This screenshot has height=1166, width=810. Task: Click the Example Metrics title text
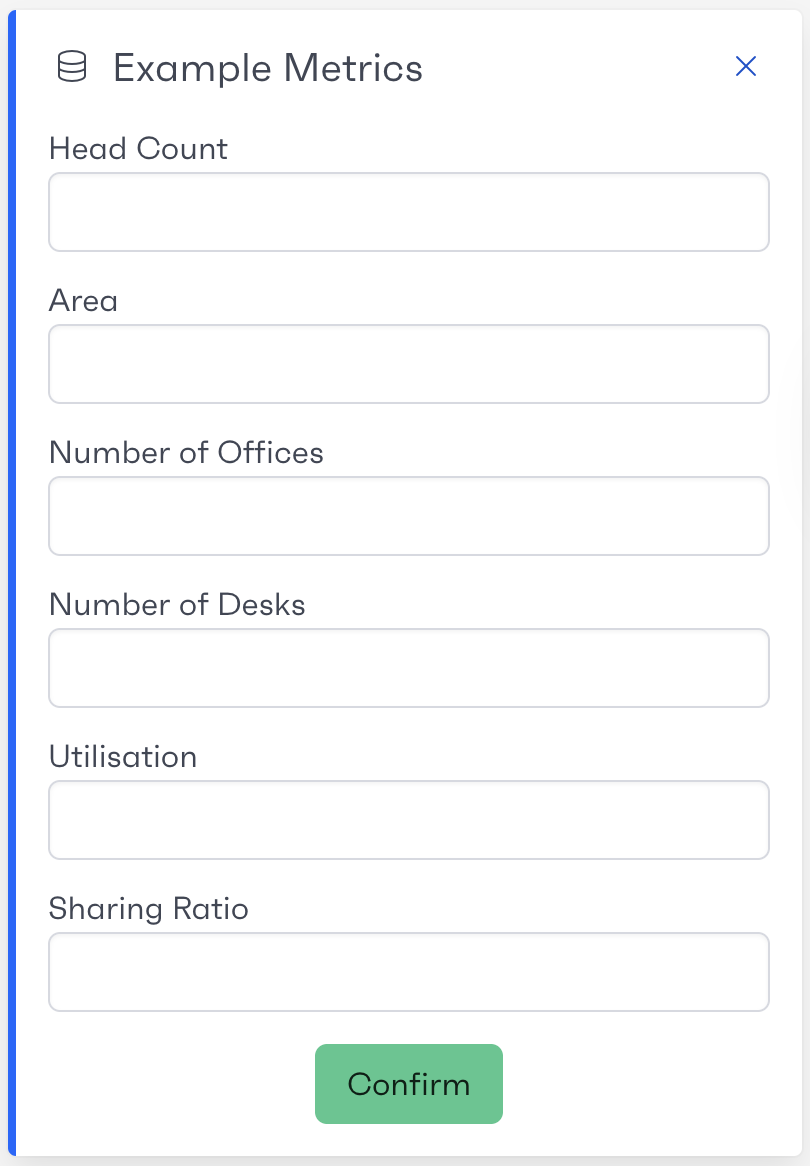click(x=267, y=68)
